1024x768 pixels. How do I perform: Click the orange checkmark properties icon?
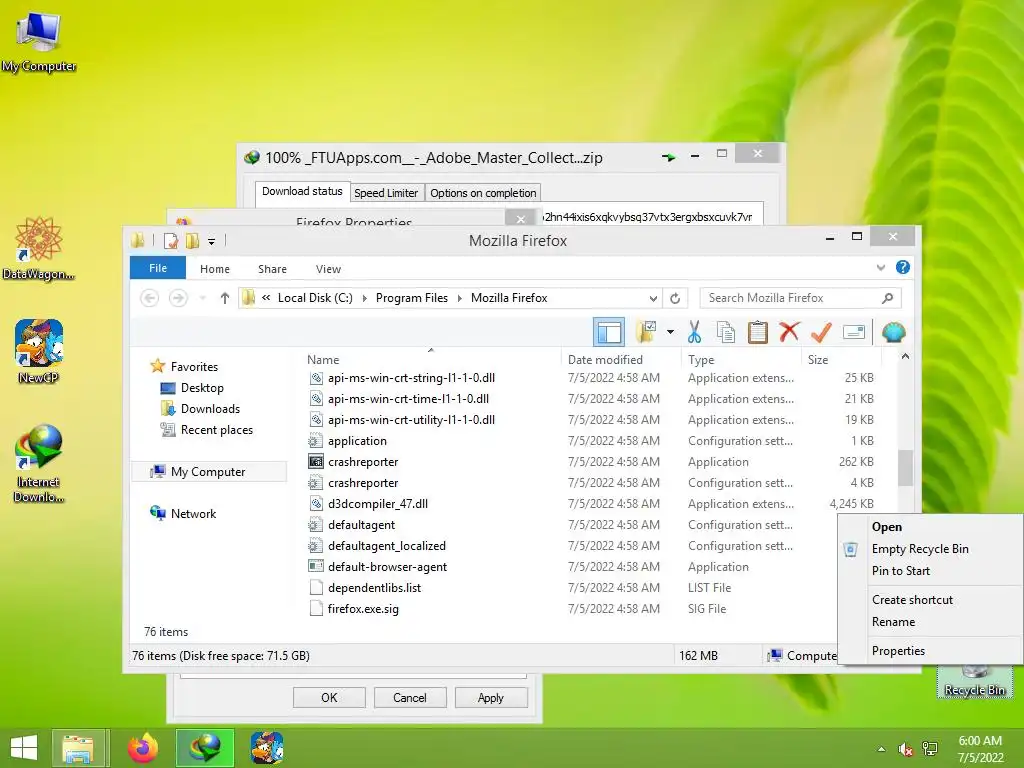(x=821, y=332)
